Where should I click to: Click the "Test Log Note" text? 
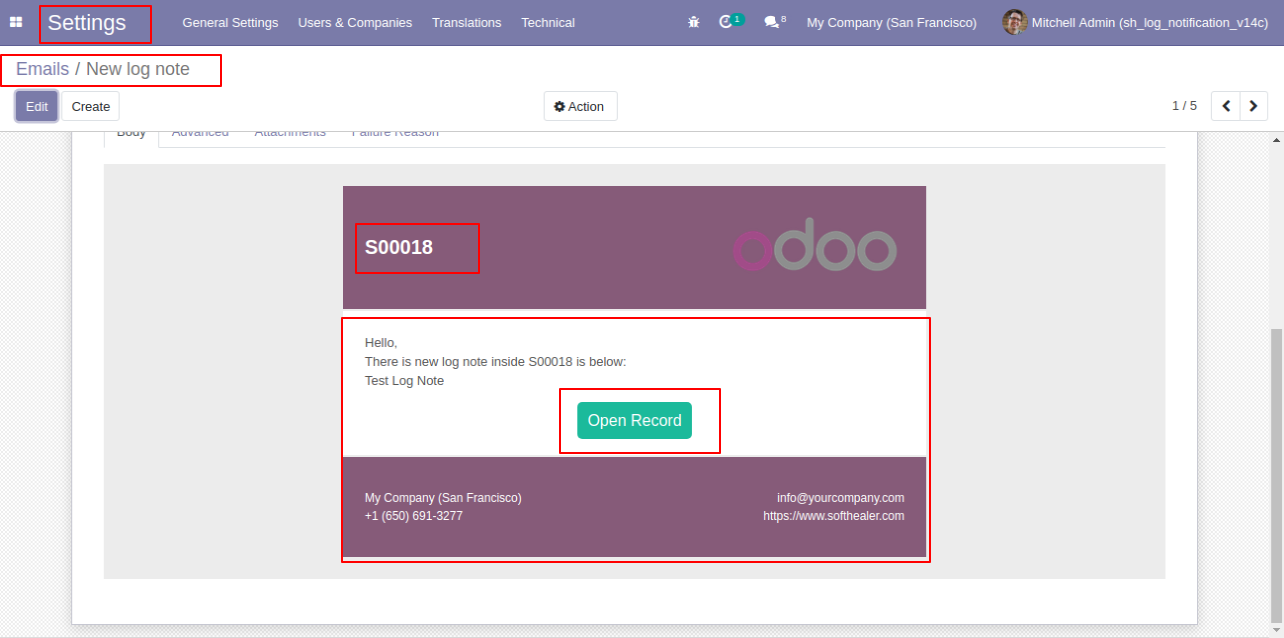(x=404, y=381)
